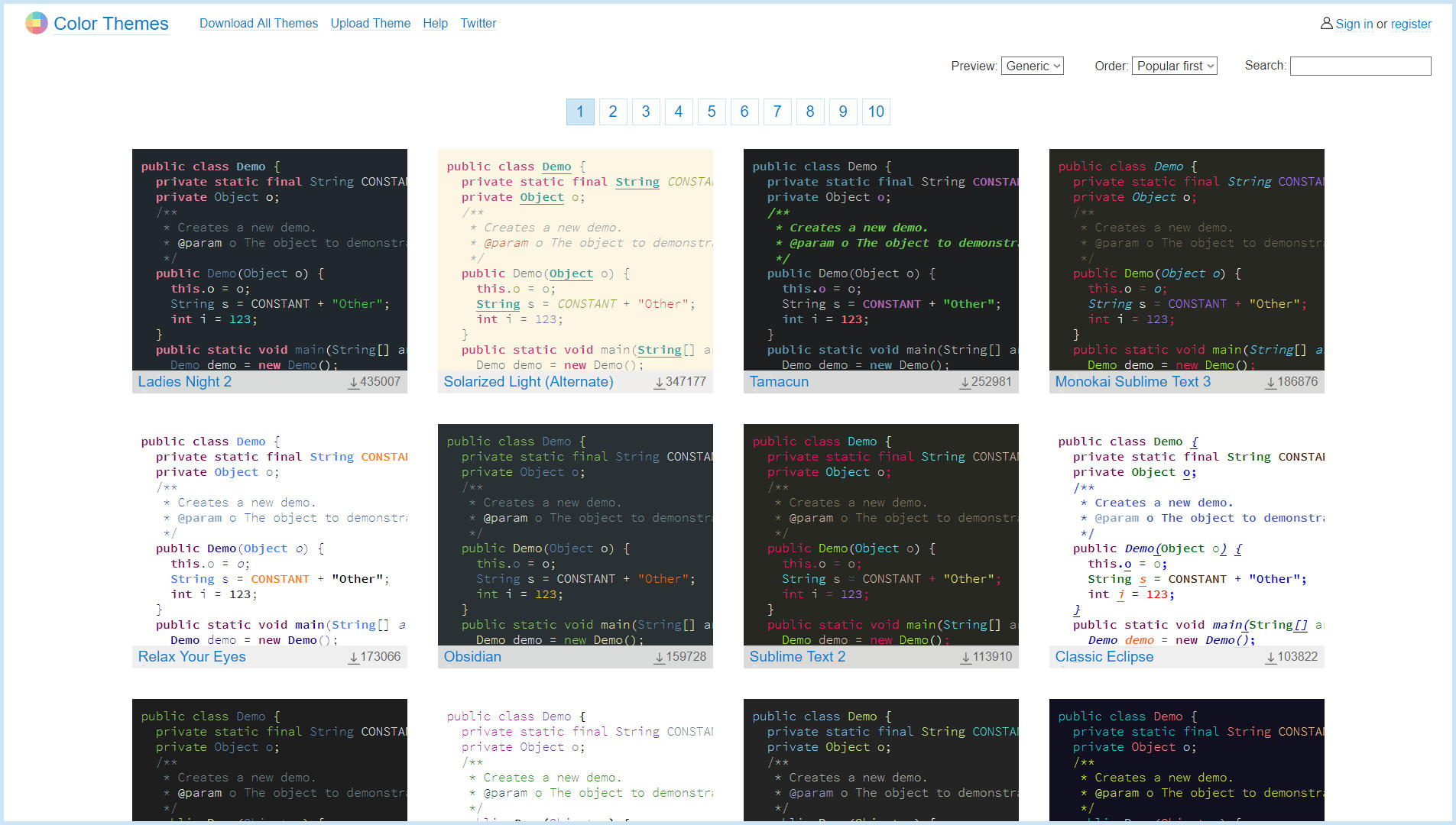Focus the Search input field
This screenshot has height=825, width=1456.
pyautogui.click(x=1360, y=66)
